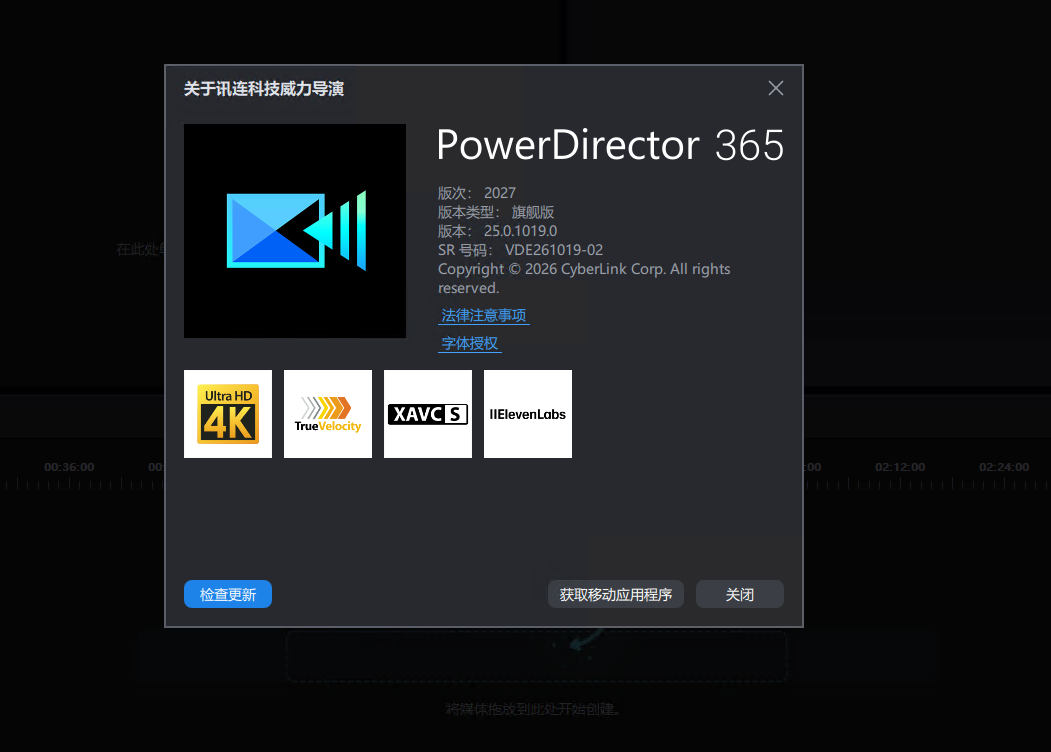Screen dimensions: 1051x752
Task: Close the About dialog with X
Action: (x=776, y=88)
